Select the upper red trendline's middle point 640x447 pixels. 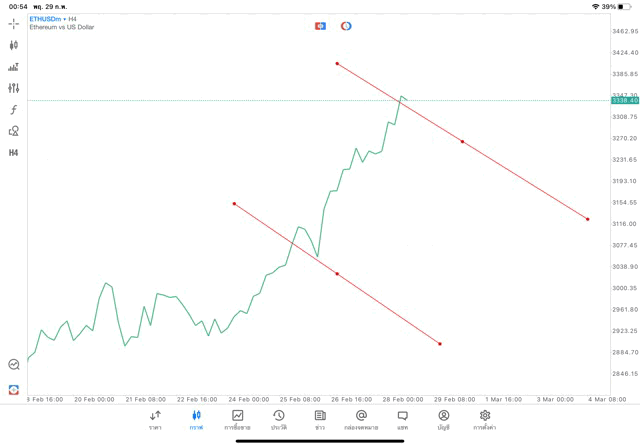coord(462,142)
